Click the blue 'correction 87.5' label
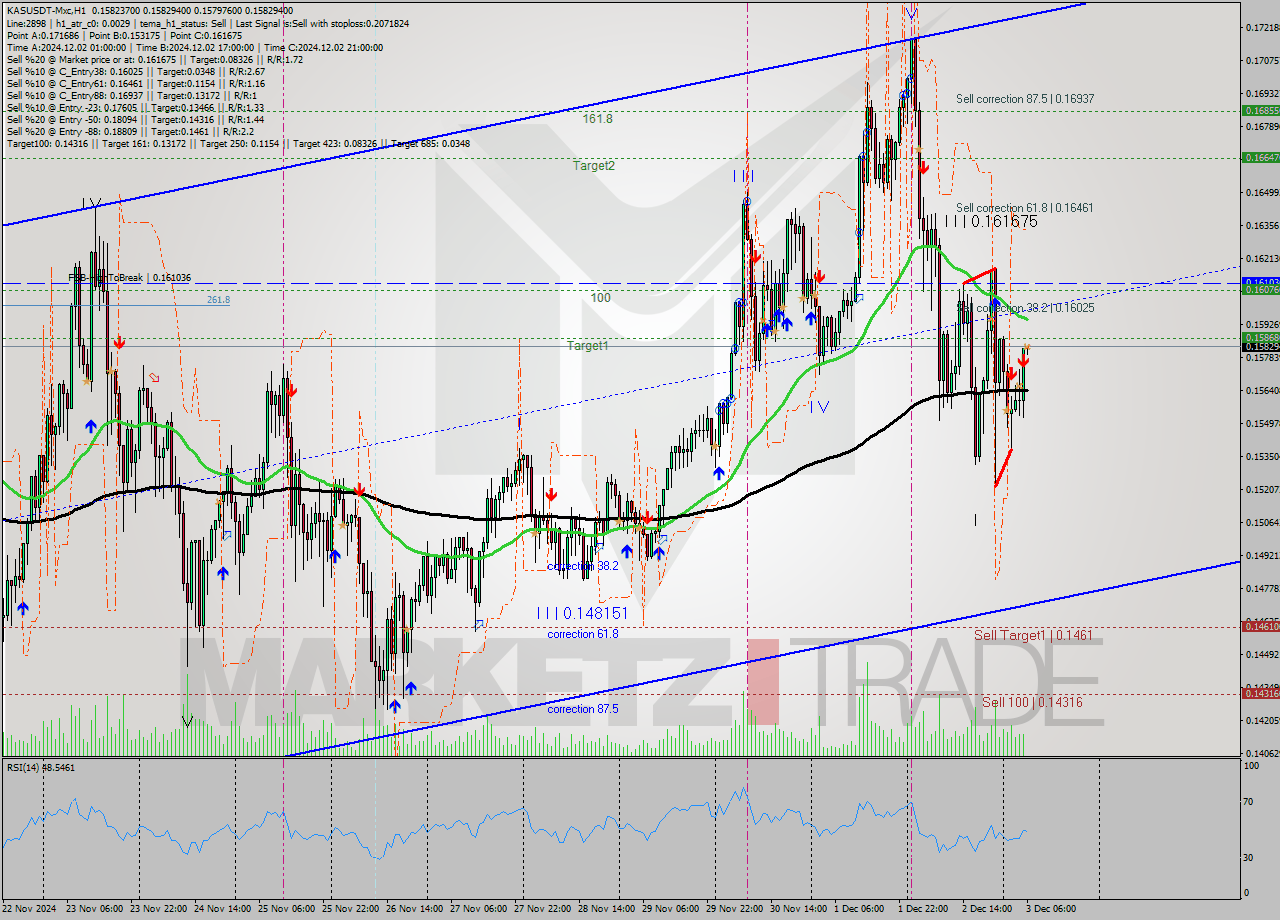Screen dimensions: 1280x920 [583, 709]
